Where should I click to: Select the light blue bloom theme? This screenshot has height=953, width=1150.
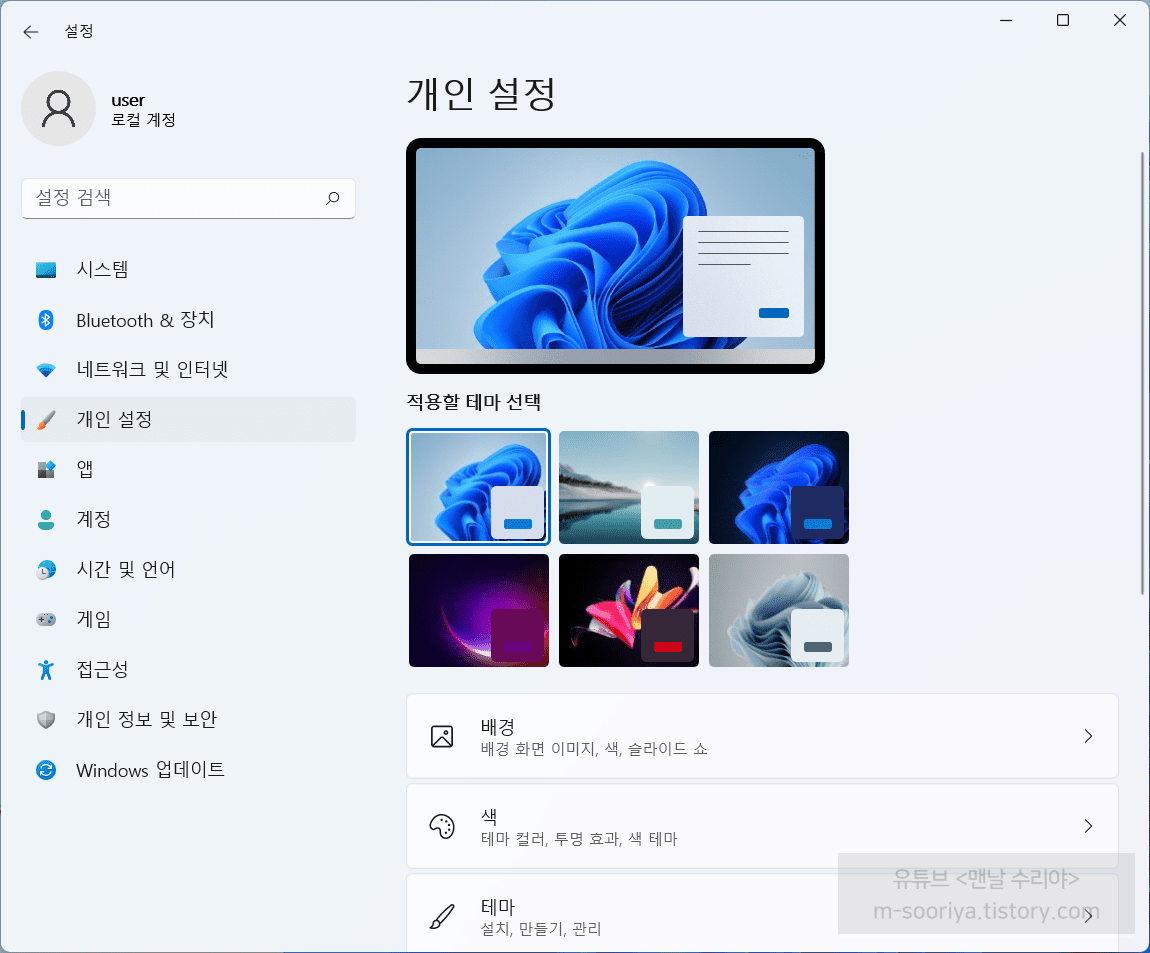[x=478, y=487]
